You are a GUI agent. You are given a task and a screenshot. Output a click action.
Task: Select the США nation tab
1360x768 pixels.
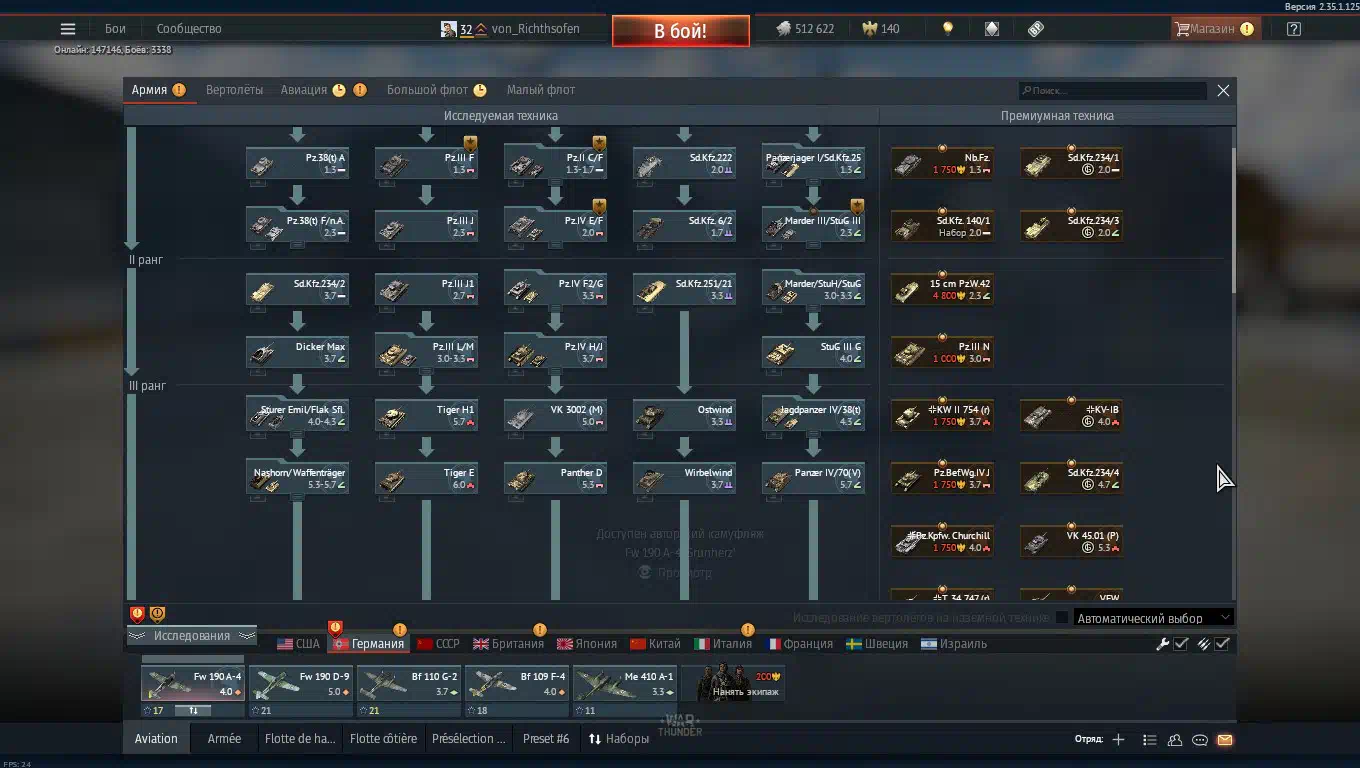(x=298, y=644)
